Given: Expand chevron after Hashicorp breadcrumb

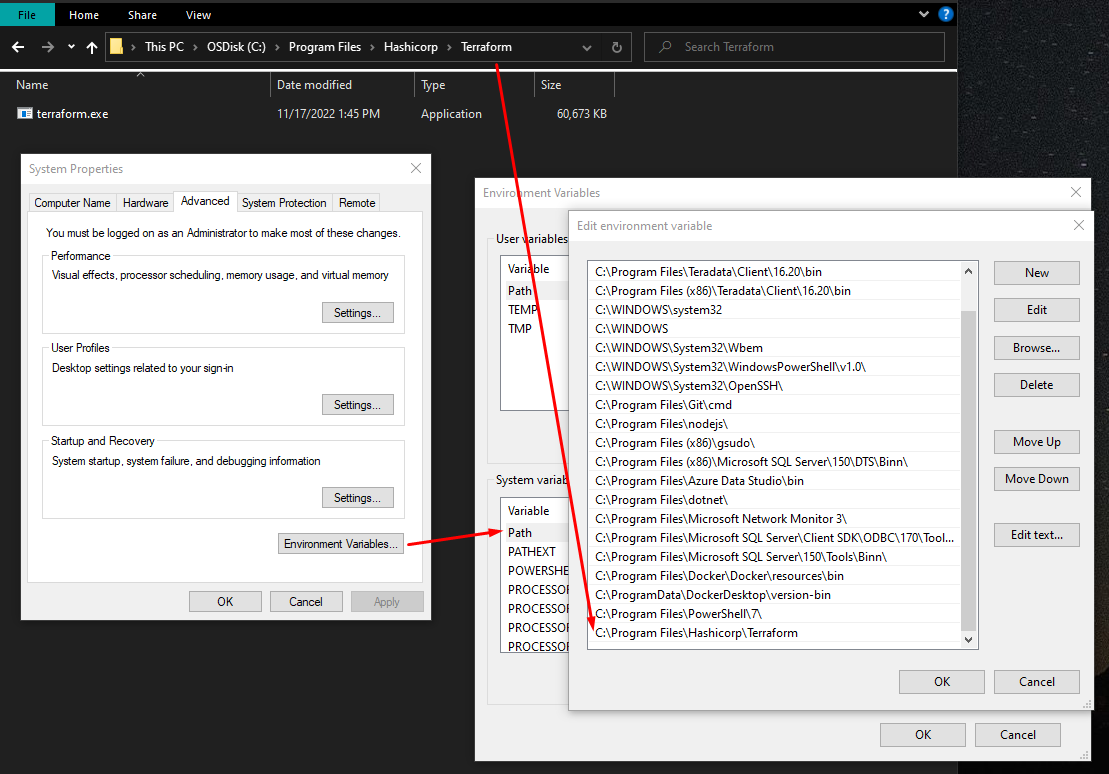Looking at the screenshot, I should 449,47.
